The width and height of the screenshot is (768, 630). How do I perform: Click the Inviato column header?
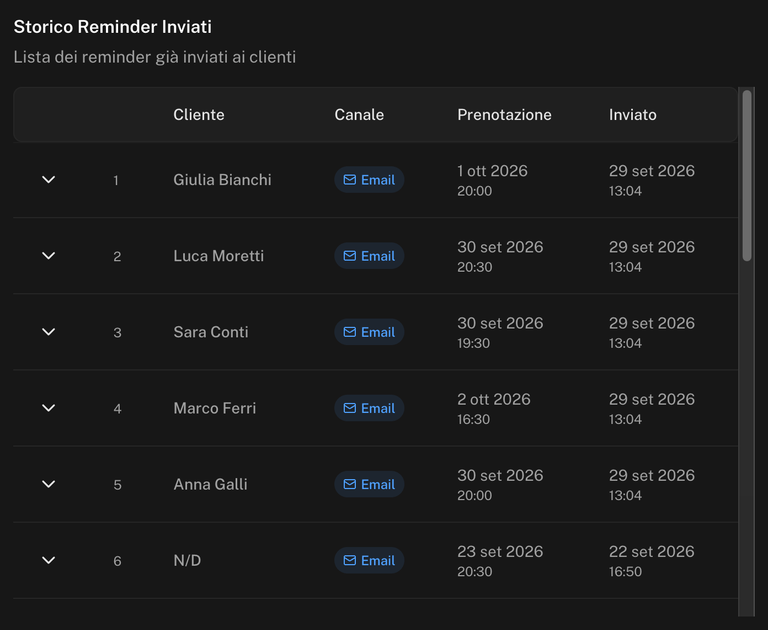point(633,115)
